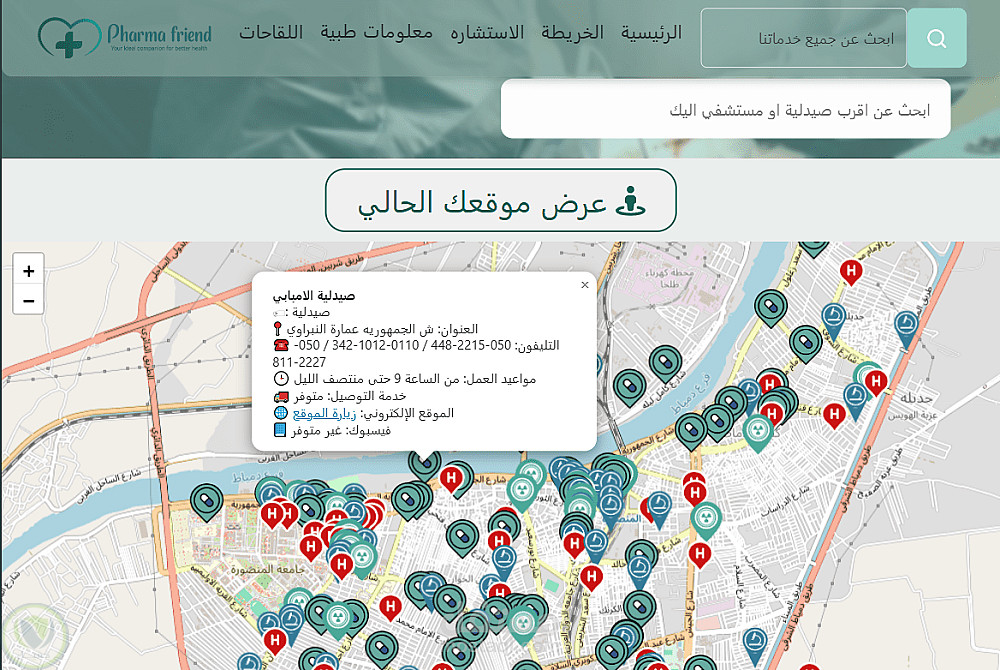Screen dimensions: 1000x670
Task: Follow the زيارة الموقع link
Action: [x=324, y=413]
